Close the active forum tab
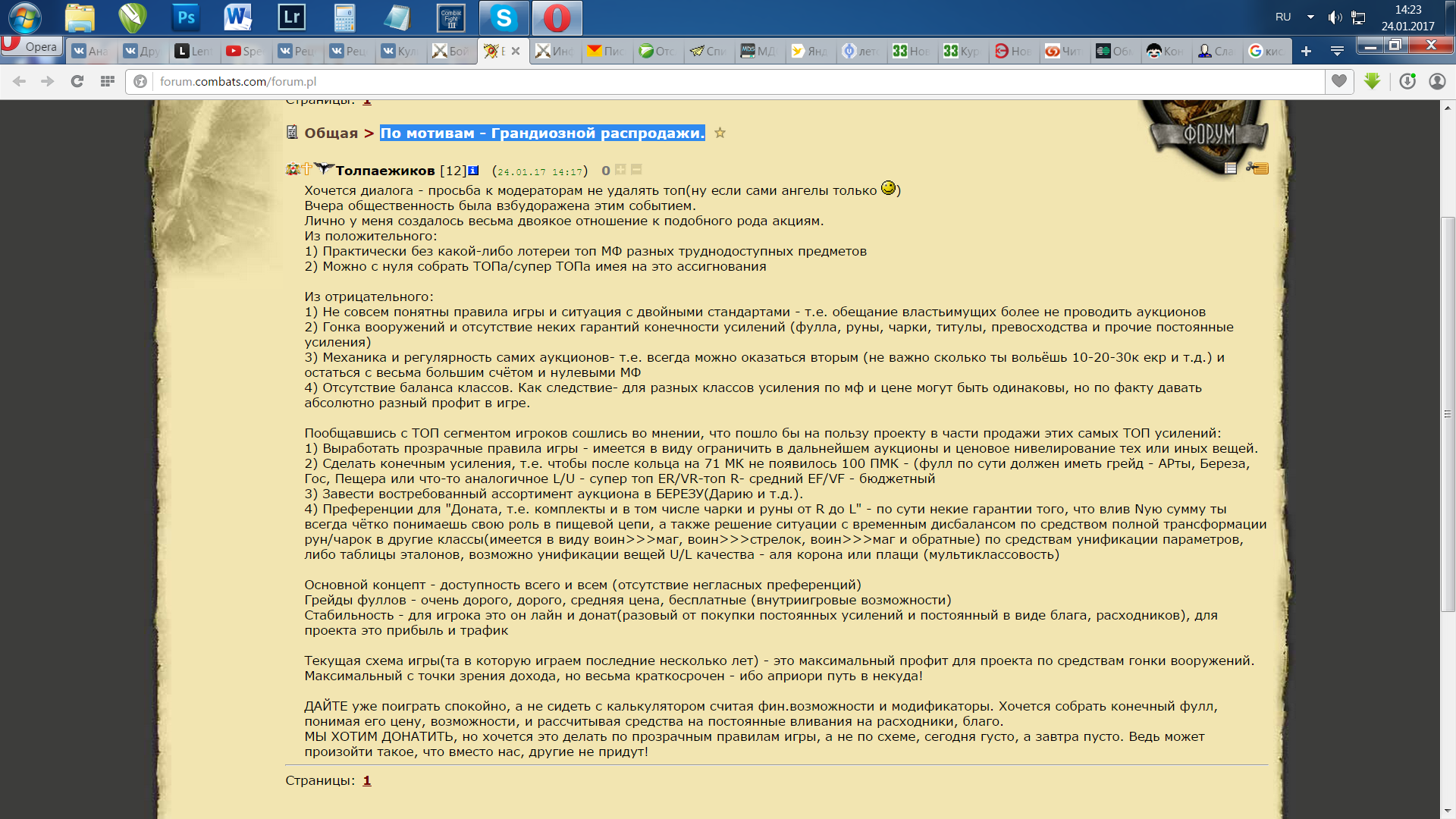Screen dimensions: 1456x819 coord(516,51)
